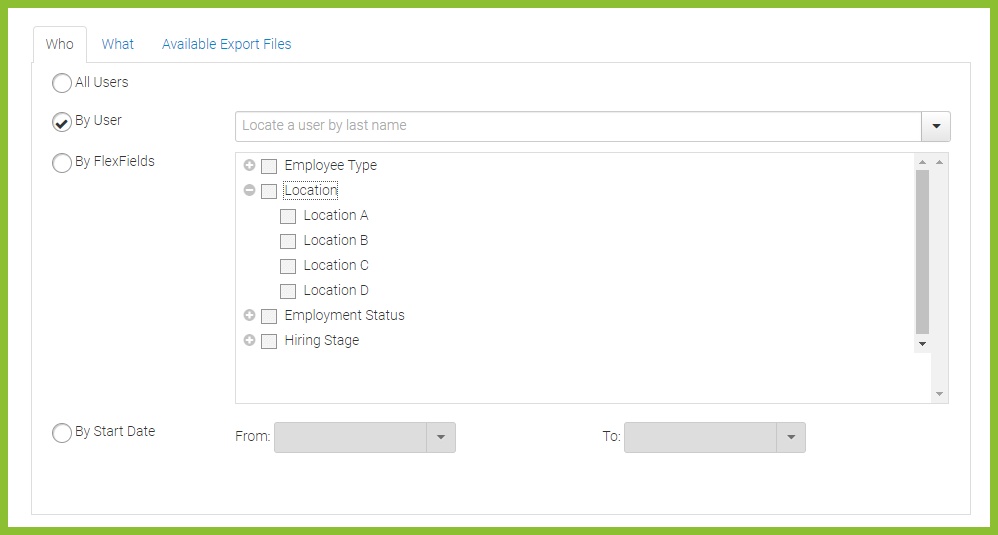Click the Locate a user by last name field
Viewport: 998px width, 535px height.
(x=579, y=126)
